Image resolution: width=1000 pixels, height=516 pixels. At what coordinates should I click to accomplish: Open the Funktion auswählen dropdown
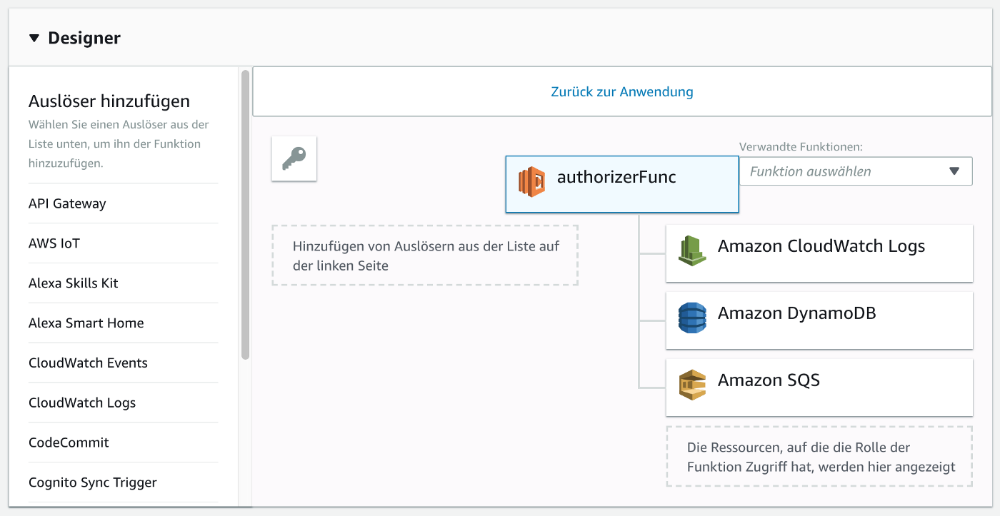click(856, 172)
